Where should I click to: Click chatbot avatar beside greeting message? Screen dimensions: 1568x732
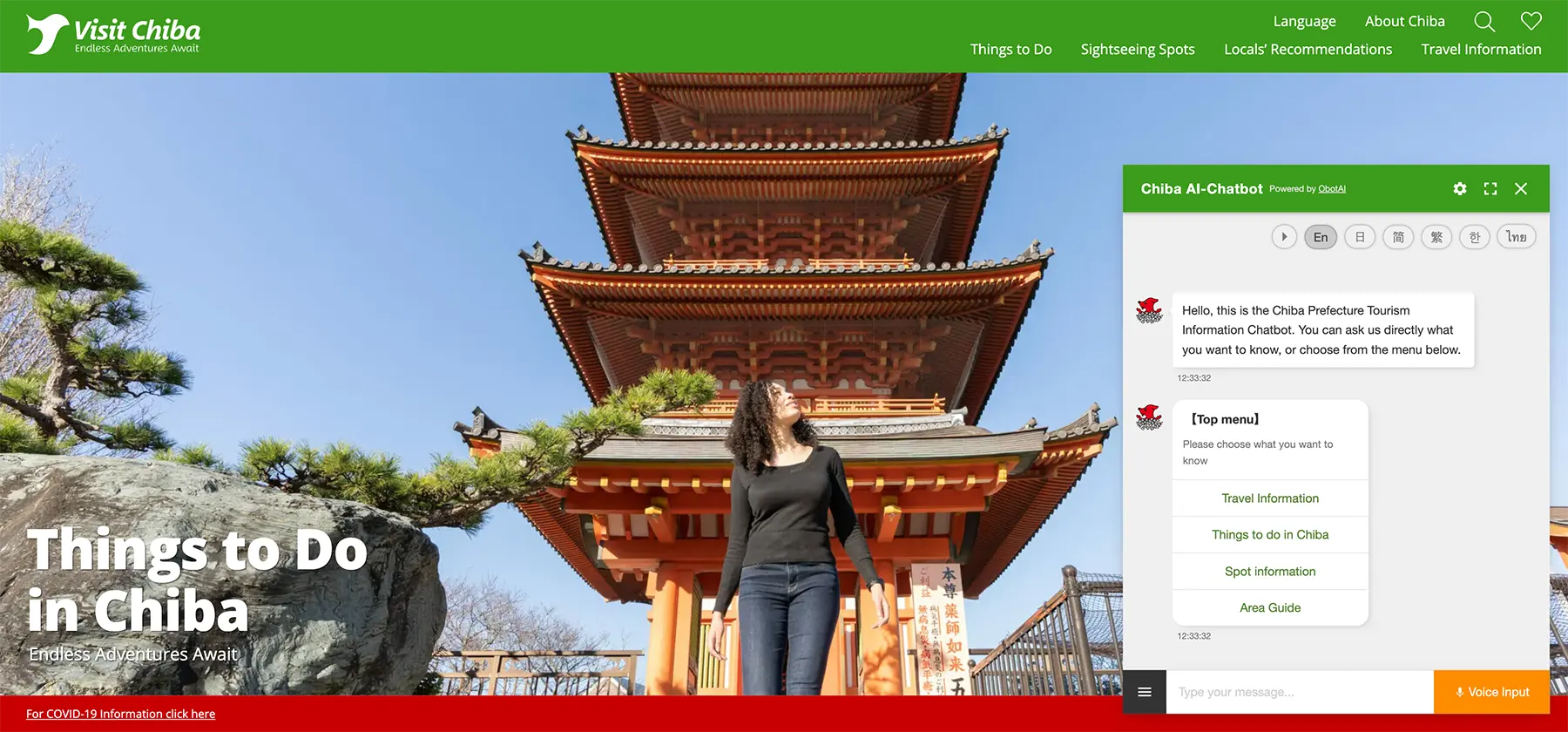pos(1149,310)
